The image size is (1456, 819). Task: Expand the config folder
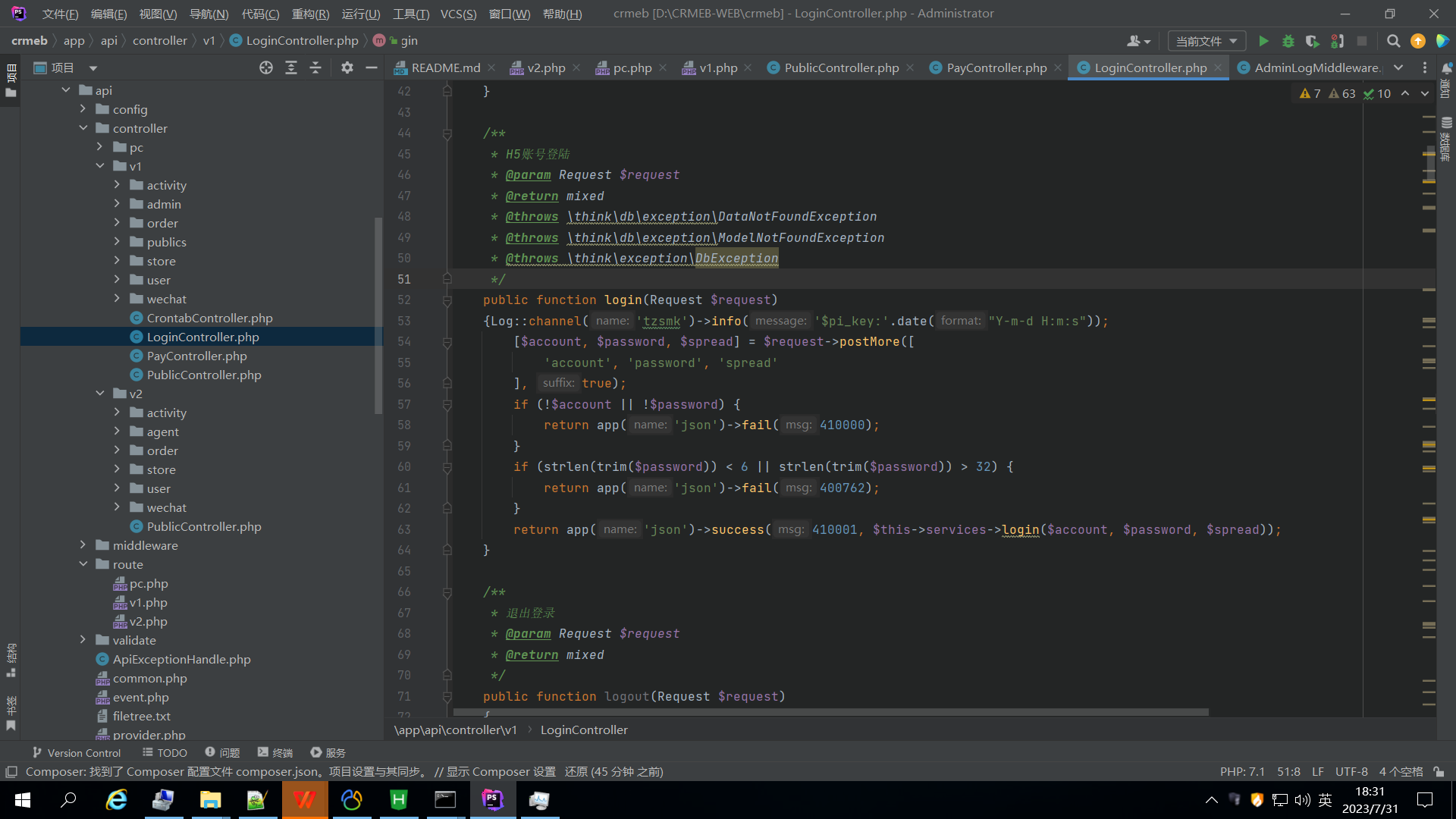point(83,109)
